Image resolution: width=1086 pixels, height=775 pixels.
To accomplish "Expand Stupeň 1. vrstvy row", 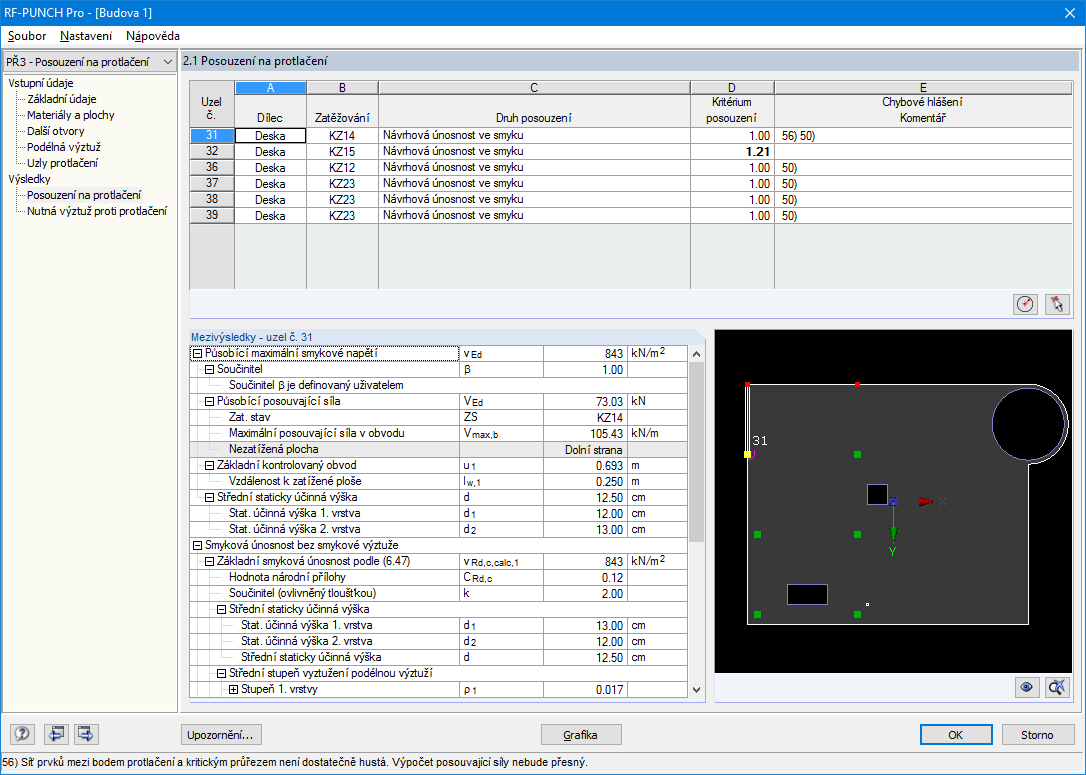I will coord(233,690).
